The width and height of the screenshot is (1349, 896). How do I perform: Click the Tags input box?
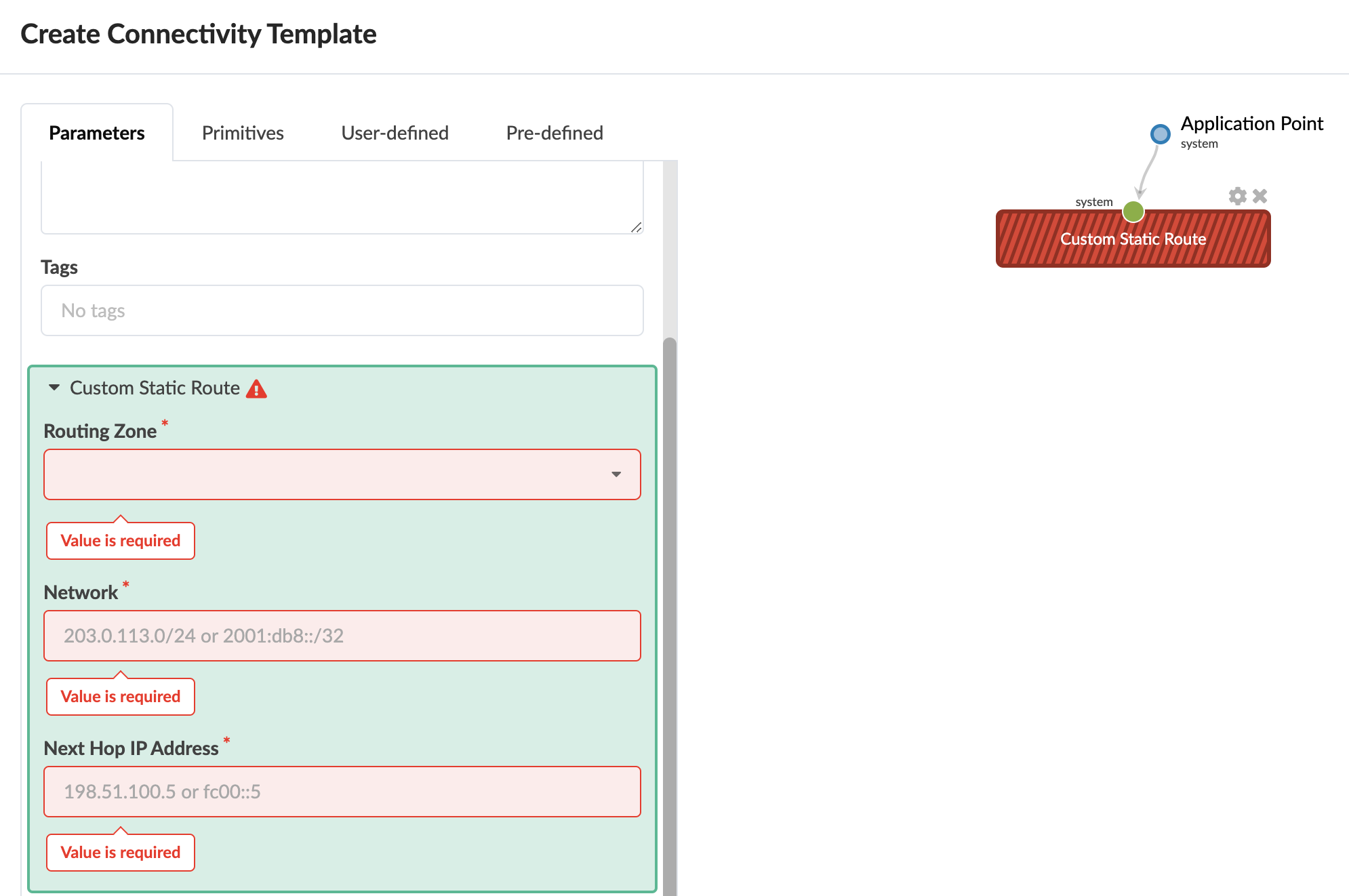[342, 310]
